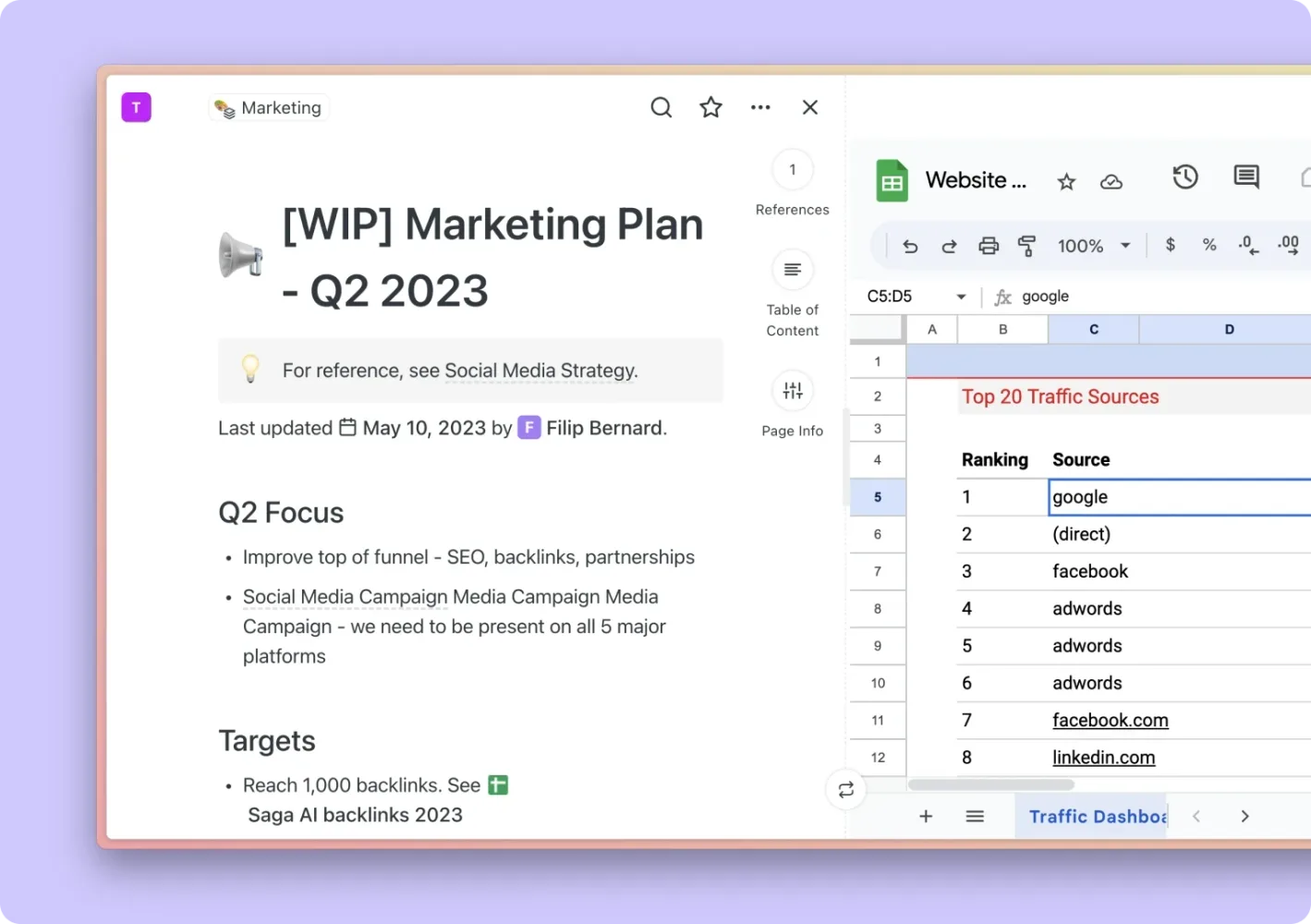Select column A header
This screenshot has width=1311, height=924.
[931, 330]
